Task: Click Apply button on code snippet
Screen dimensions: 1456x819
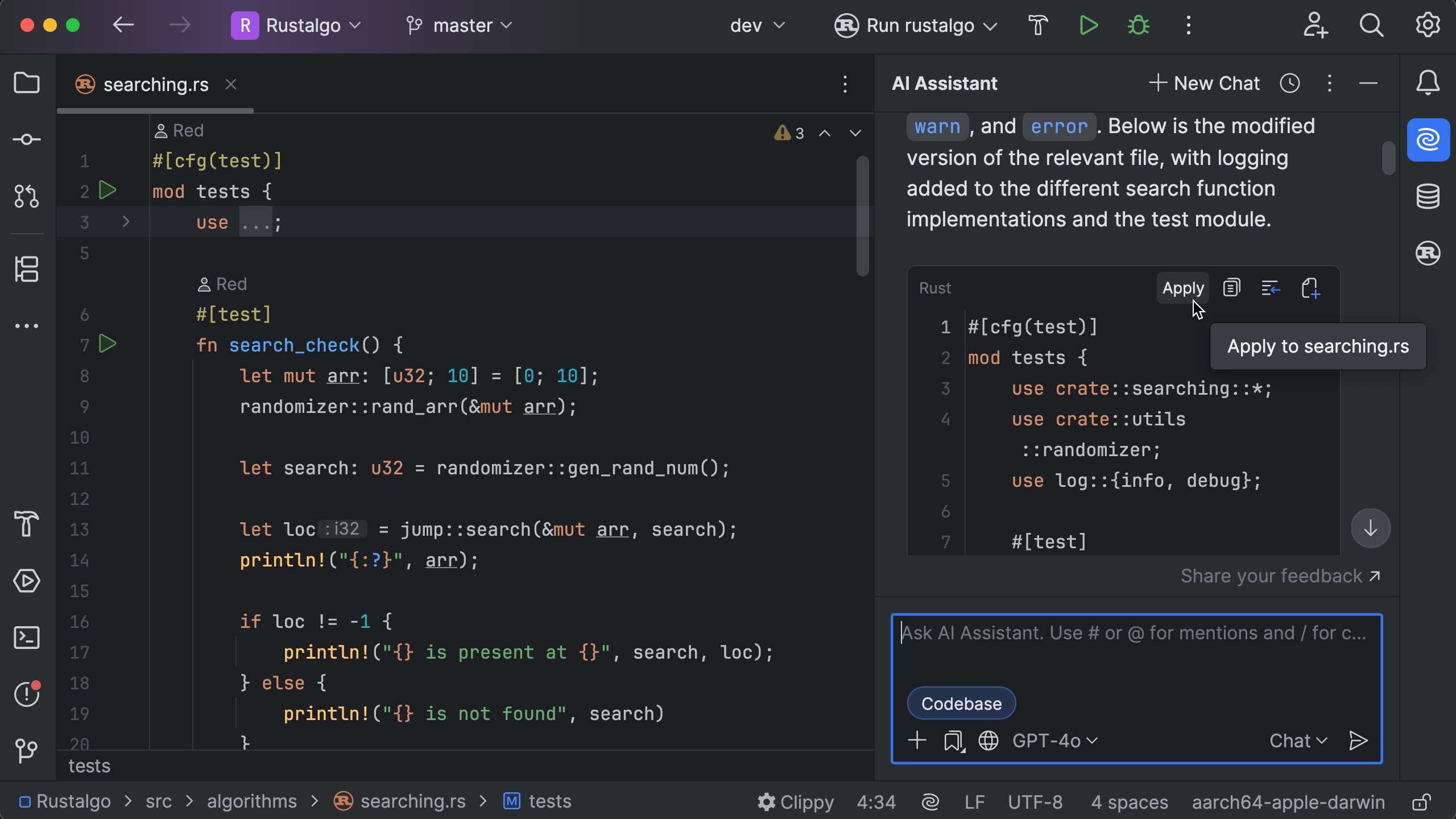Action: (1182, 288)
